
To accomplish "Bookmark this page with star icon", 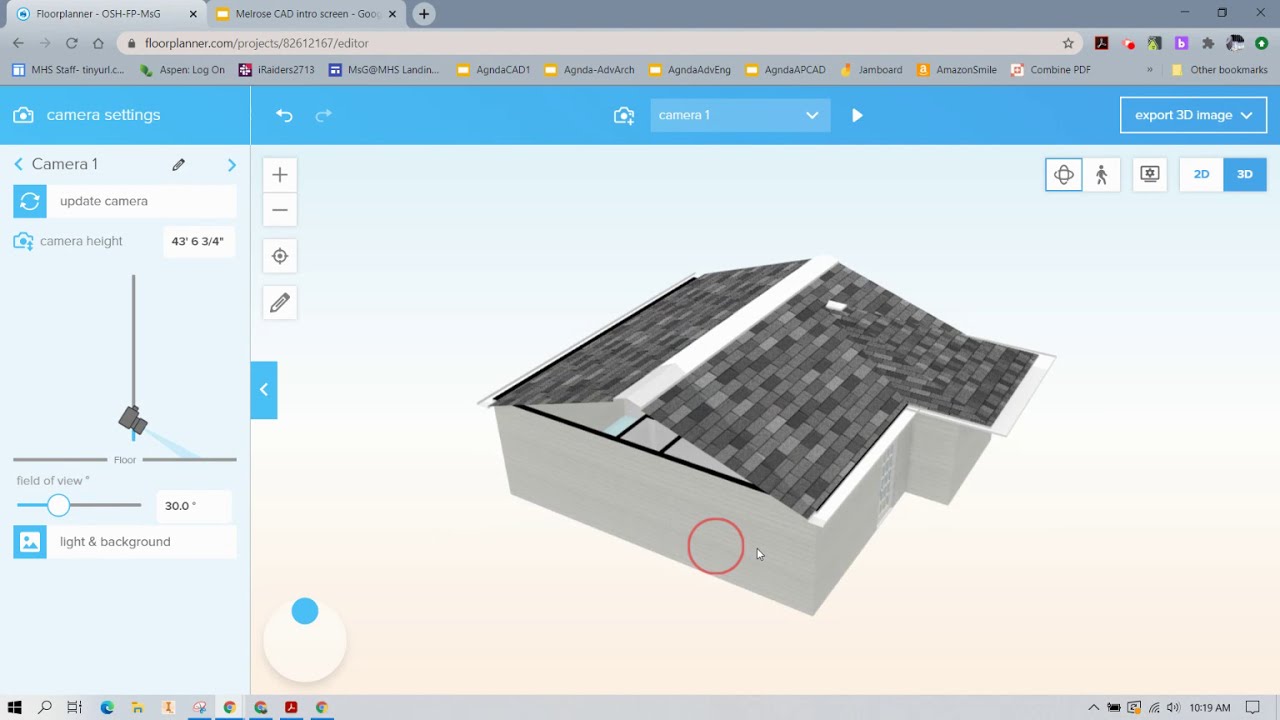I will click(1068, 43).
